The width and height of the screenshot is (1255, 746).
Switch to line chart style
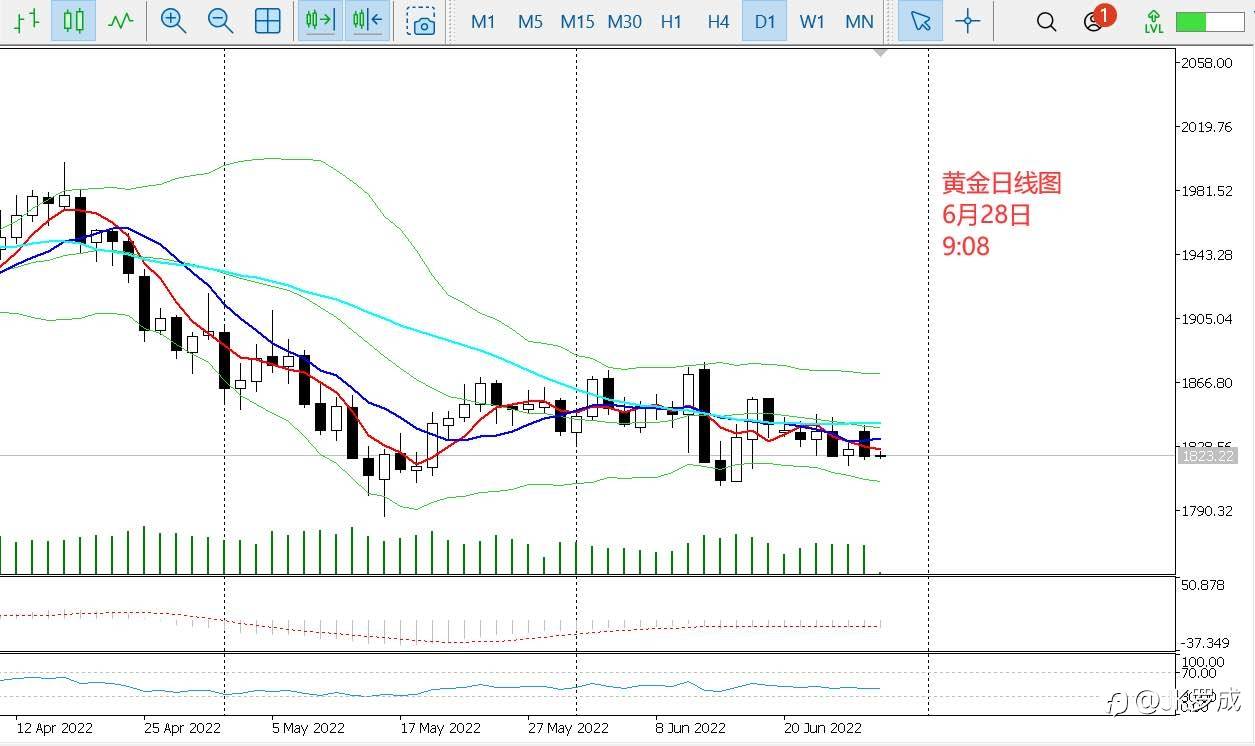[121, 21]
